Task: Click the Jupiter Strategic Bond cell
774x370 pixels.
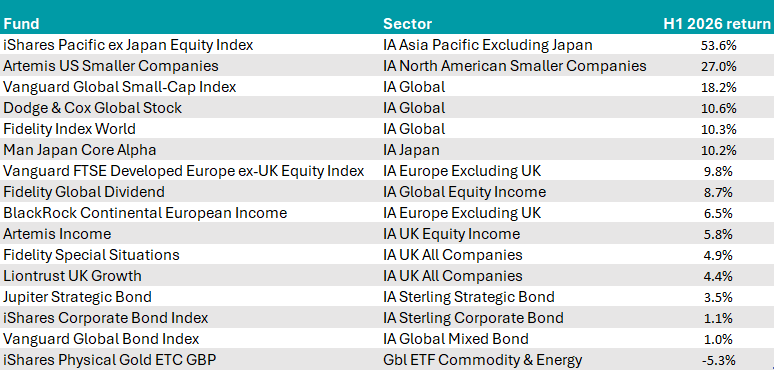Action: tap(77, 296)
